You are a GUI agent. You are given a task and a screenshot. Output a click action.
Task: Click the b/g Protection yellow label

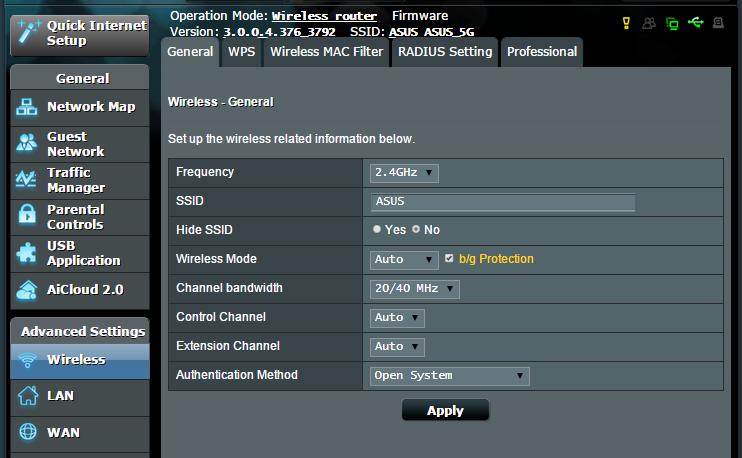[x=496, y=259]
